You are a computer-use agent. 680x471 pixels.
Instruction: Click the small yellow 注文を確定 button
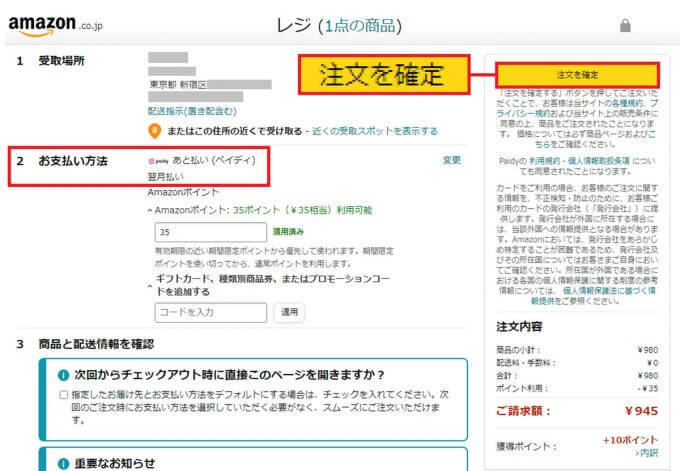[577, 75]
